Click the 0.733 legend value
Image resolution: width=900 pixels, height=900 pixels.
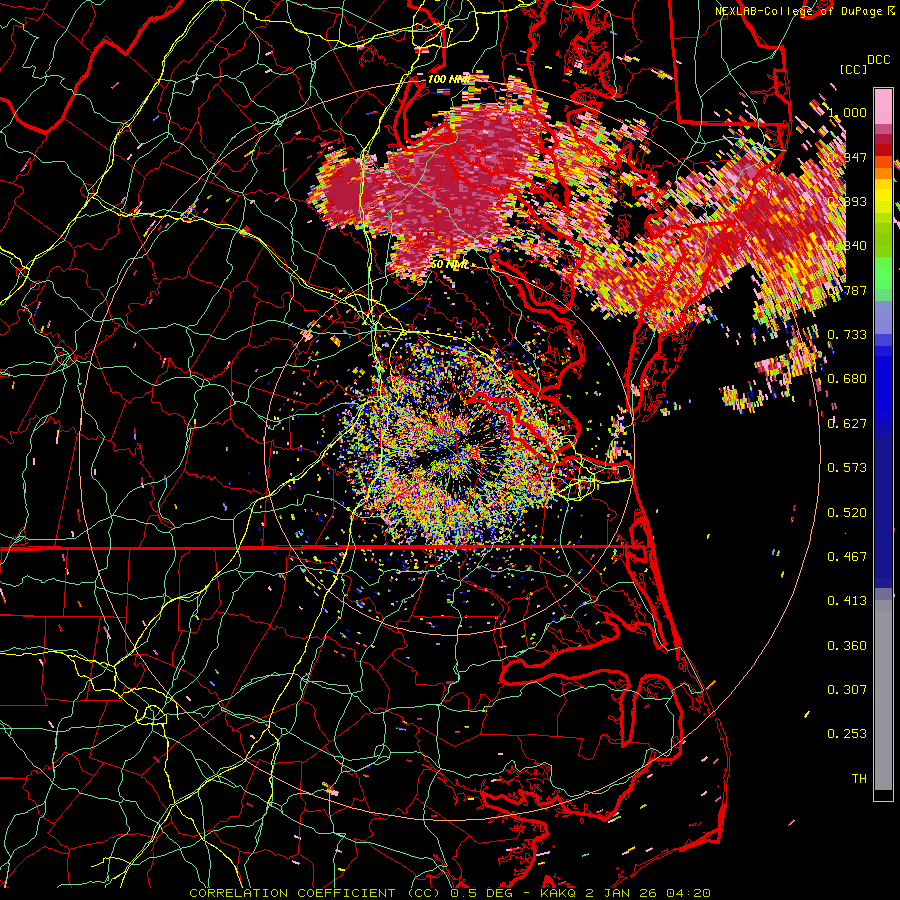(x=847, y=335)
